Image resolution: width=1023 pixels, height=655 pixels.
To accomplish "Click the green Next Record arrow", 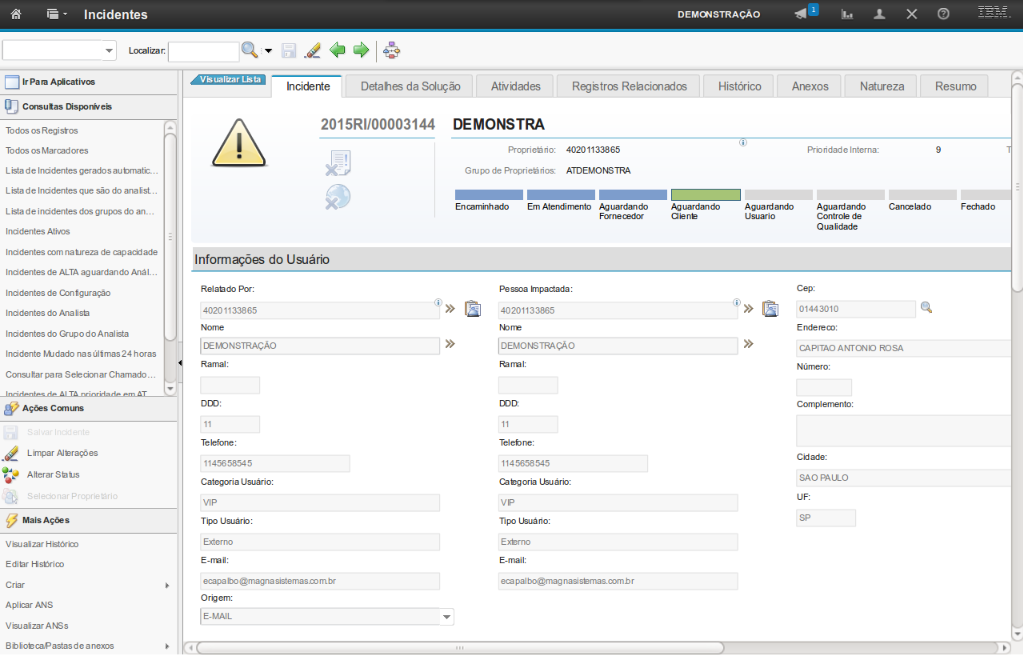I will [x=361, y=50].
